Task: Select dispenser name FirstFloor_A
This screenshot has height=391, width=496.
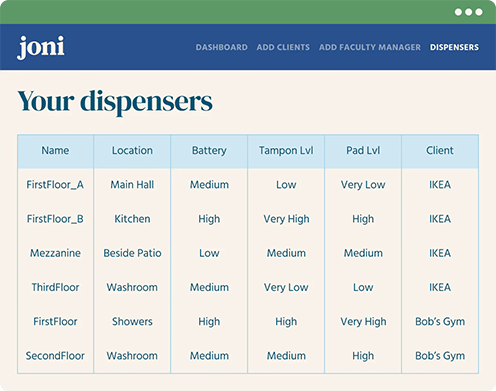Action: point(55,185)
